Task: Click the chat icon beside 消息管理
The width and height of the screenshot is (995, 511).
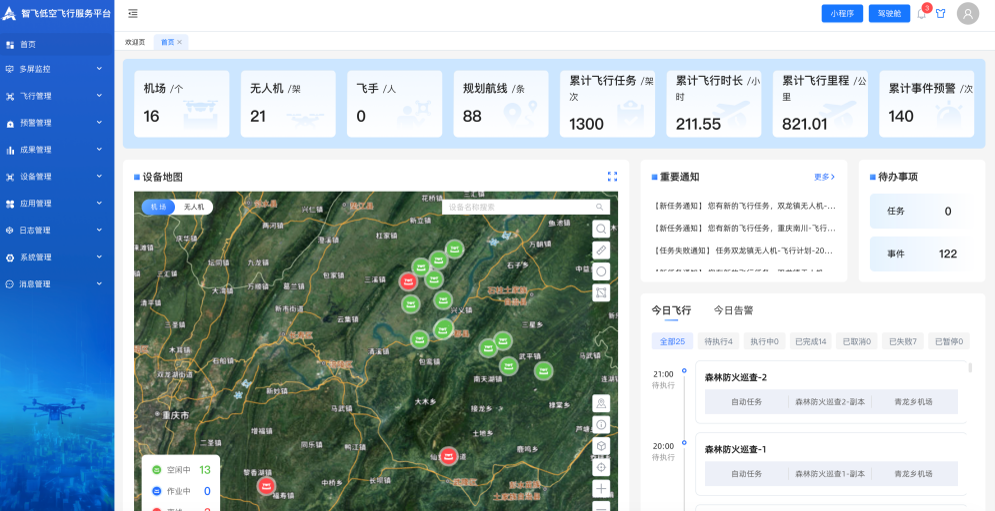Action: click(x=10, y=284)
